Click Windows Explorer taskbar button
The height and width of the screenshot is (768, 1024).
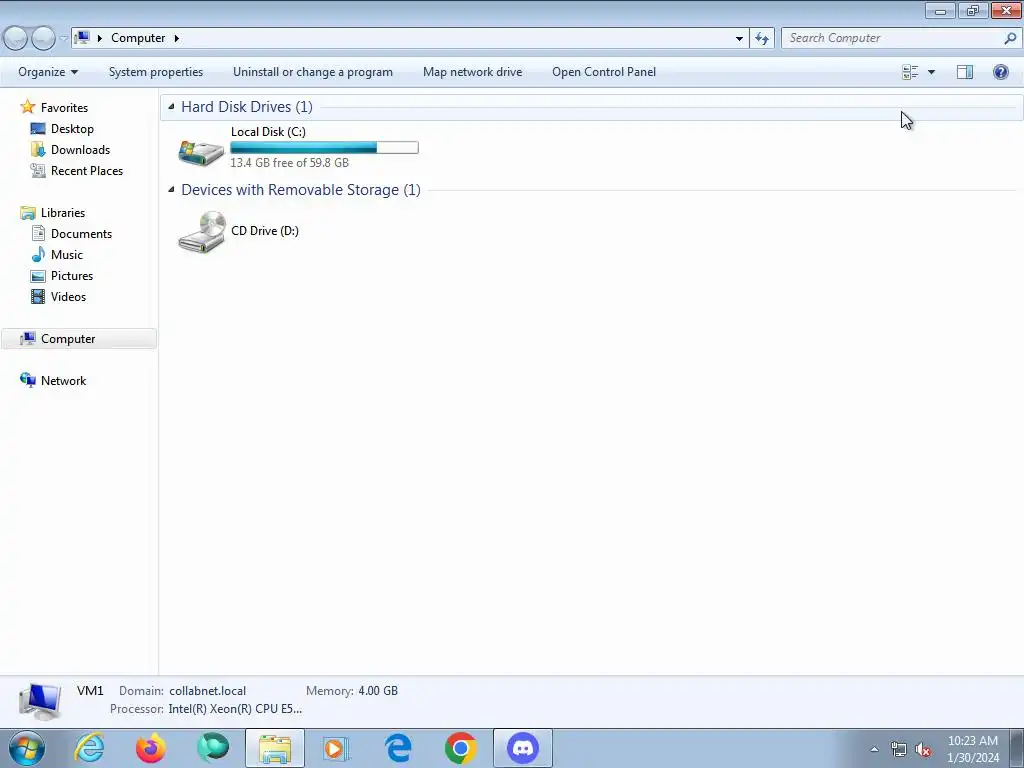(275, 748)
